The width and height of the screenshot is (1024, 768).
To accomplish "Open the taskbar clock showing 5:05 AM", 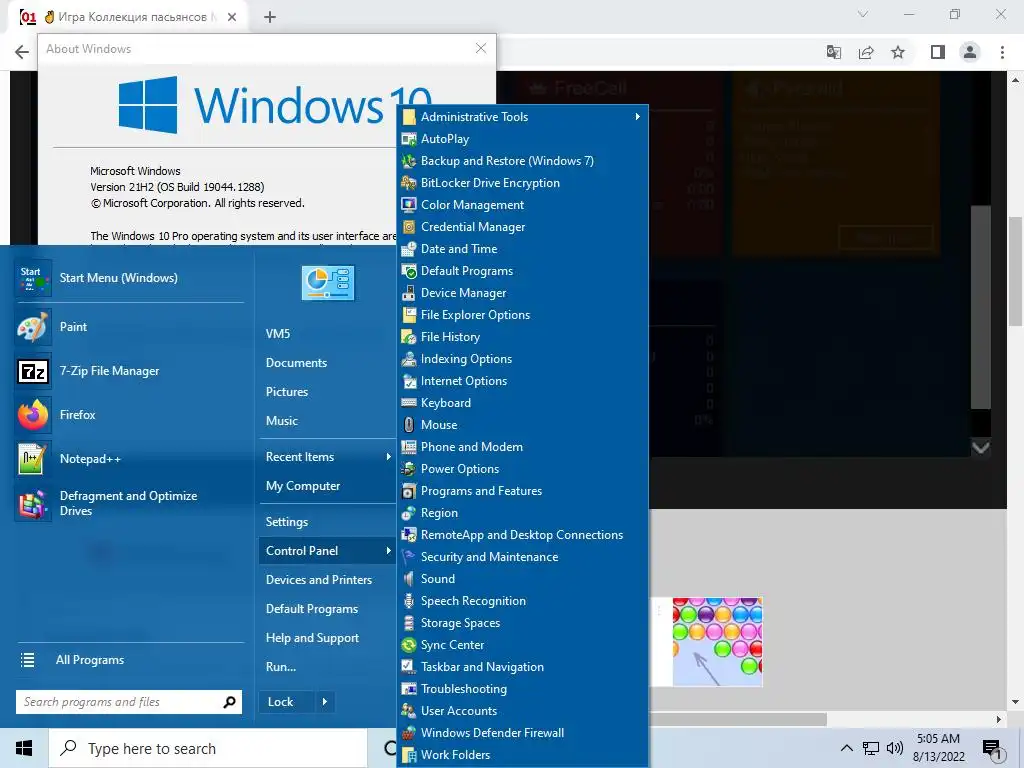I will pos(938,748).
